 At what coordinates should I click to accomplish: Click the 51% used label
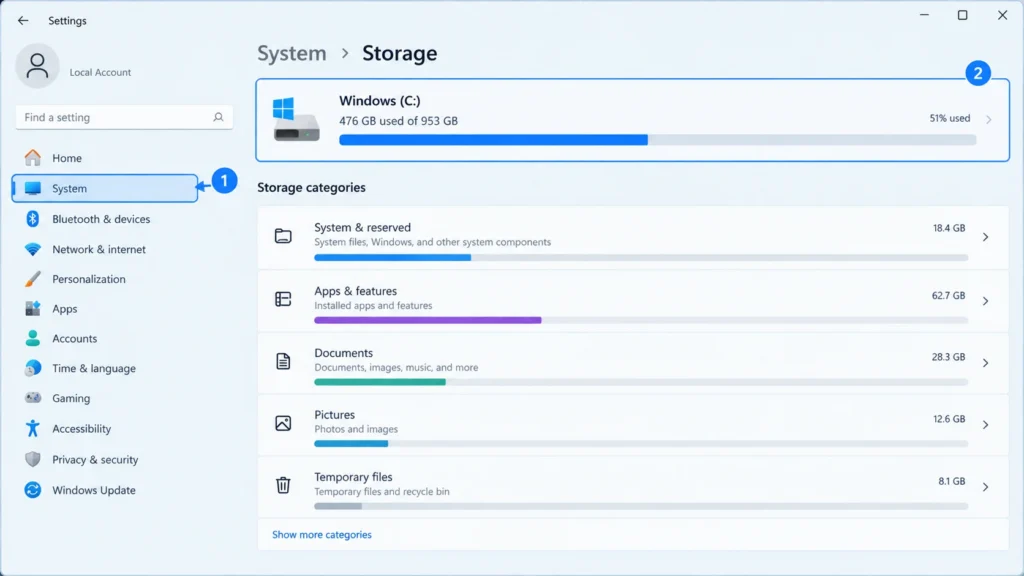[x=950, y=118]
